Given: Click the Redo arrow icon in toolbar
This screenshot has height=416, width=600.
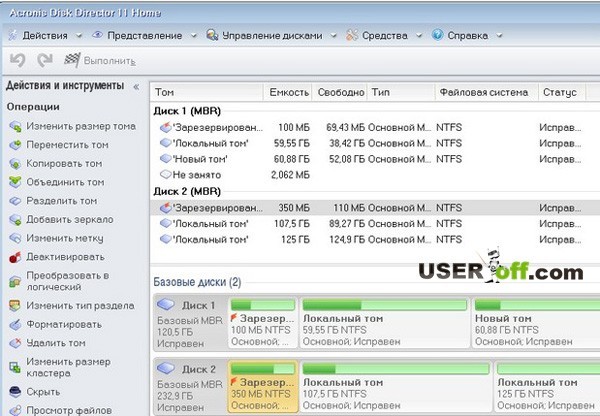Looking at the screenshot, I should click(x=42, y=60).
